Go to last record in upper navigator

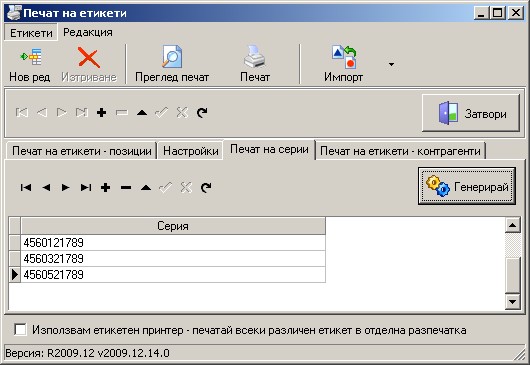tap(81, 113)
